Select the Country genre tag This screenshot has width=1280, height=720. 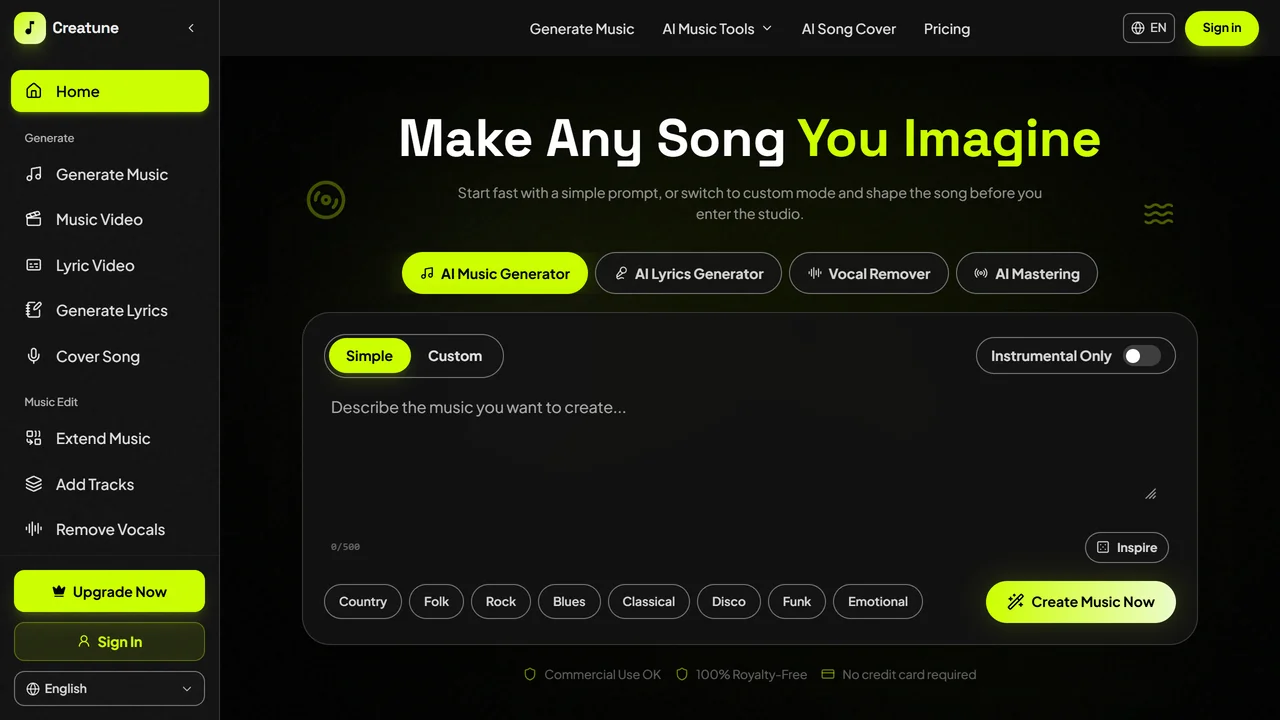pos(363,601)
